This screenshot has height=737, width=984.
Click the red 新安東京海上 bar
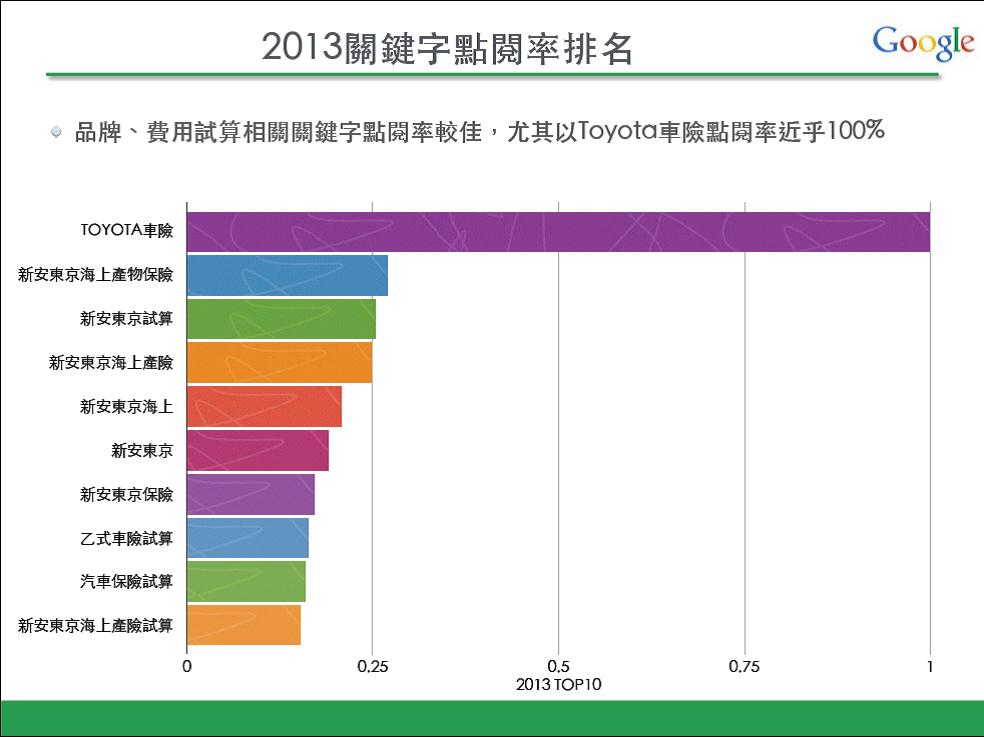(264, 406)
